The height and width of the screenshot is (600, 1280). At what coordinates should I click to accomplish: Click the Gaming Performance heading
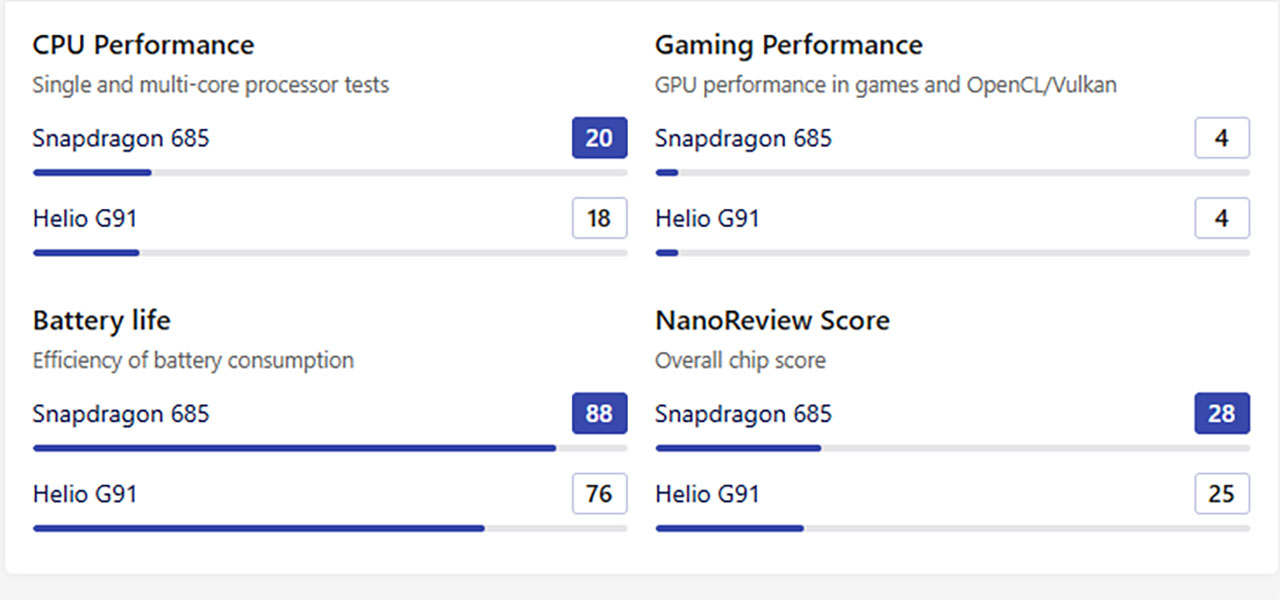(x=789, y=46)
